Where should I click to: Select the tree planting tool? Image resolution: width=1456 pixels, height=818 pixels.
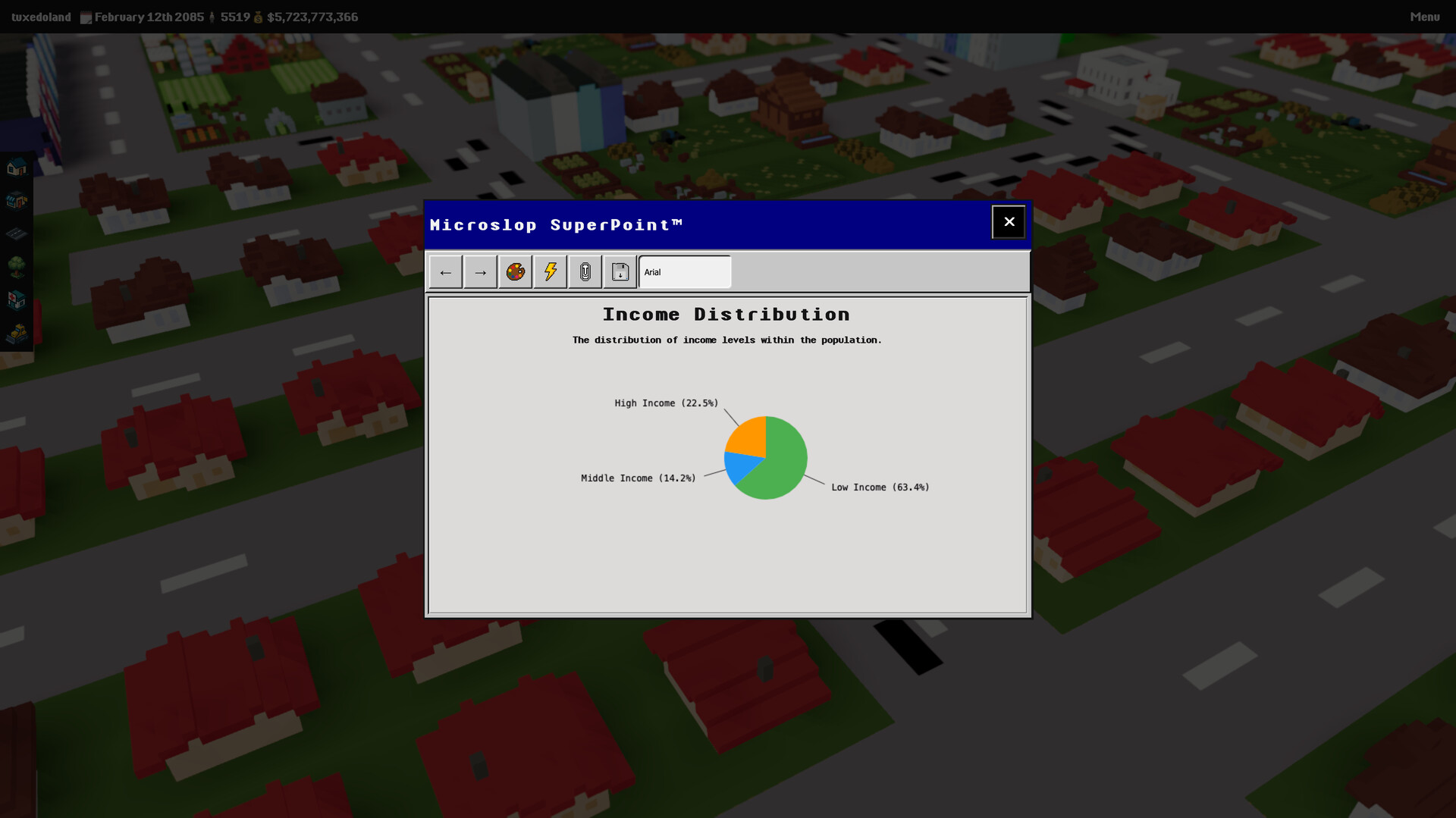point(16,265)
